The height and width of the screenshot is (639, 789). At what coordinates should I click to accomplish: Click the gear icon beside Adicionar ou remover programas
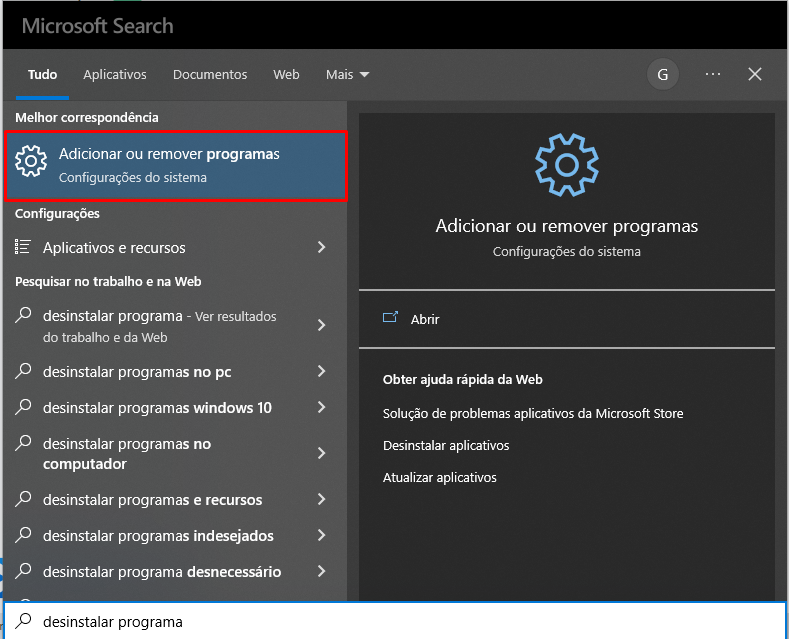[x=31, y=161]
